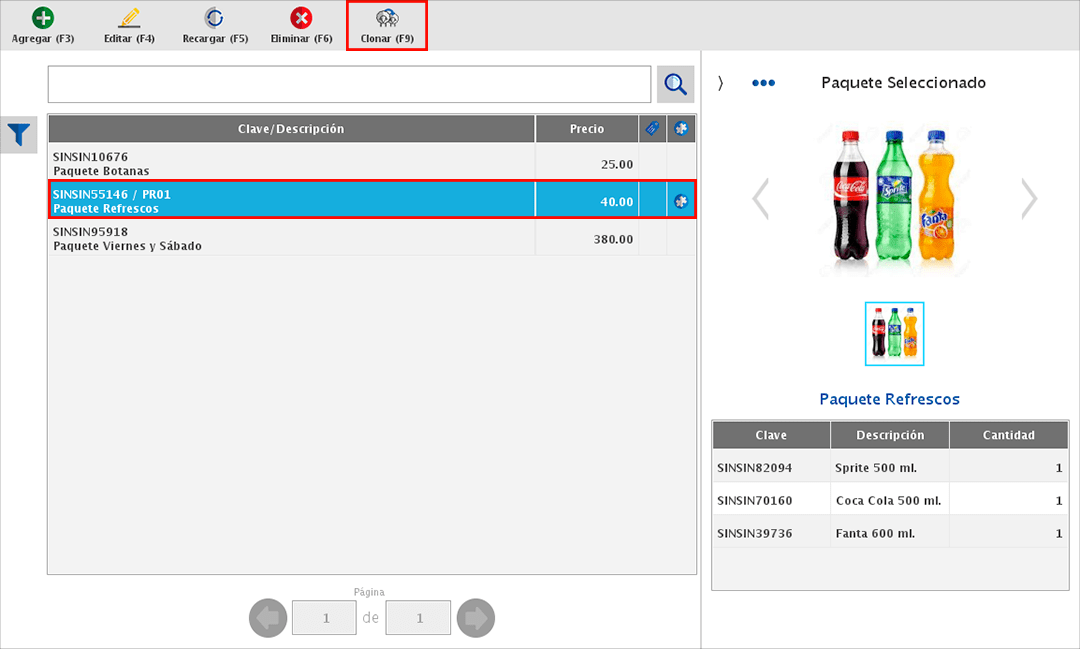
Task: Sort by Precio column header
Action: coord(587,129)
